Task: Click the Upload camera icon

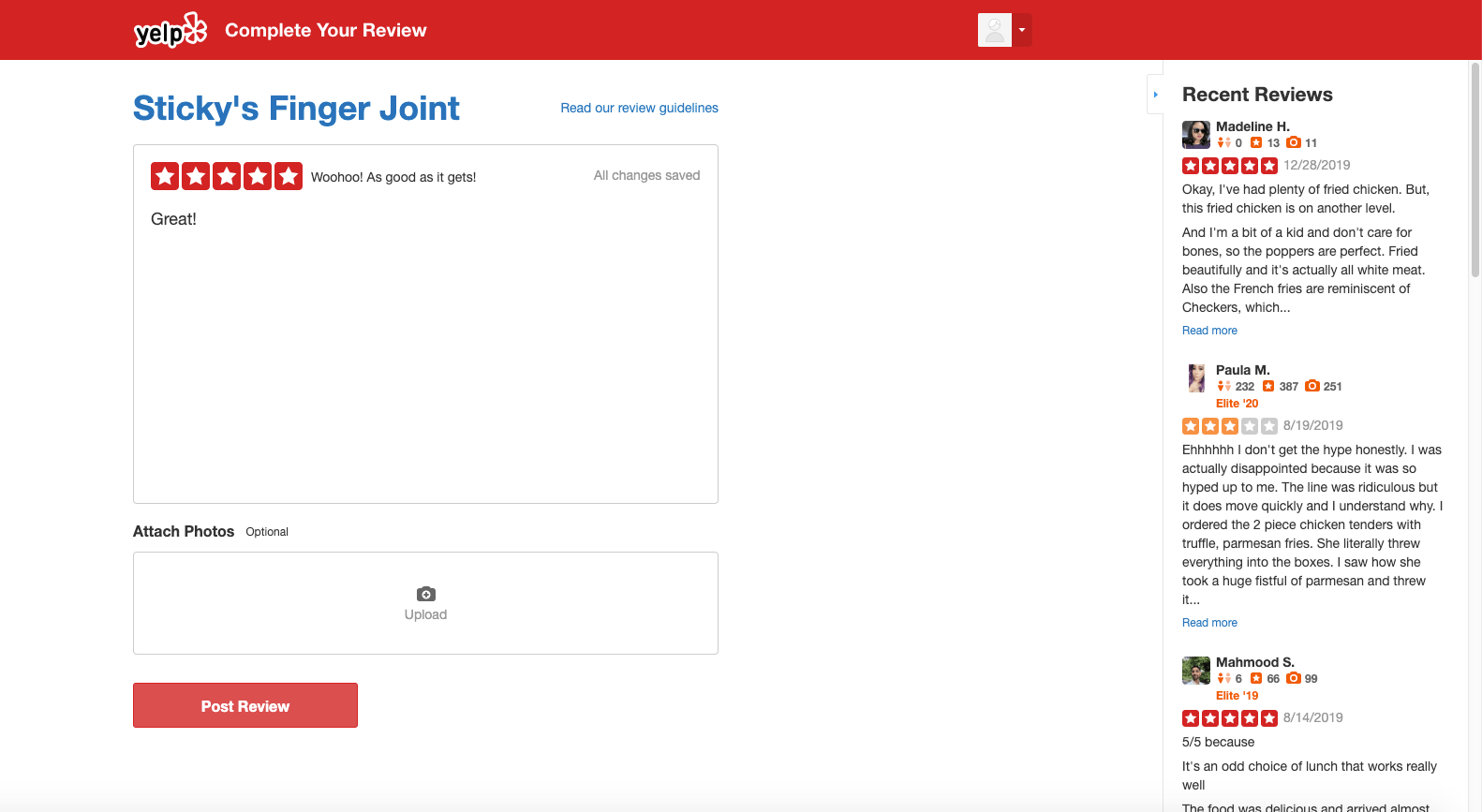Action: click(425, 594)
